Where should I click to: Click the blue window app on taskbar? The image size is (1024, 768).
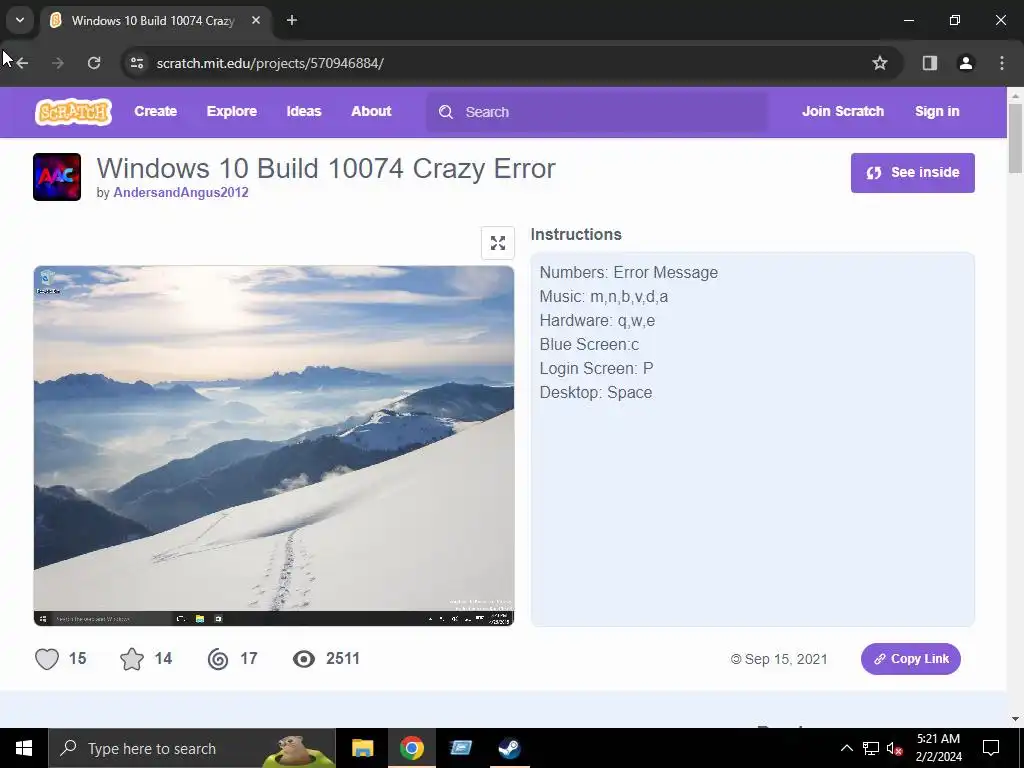coord(460,748)
